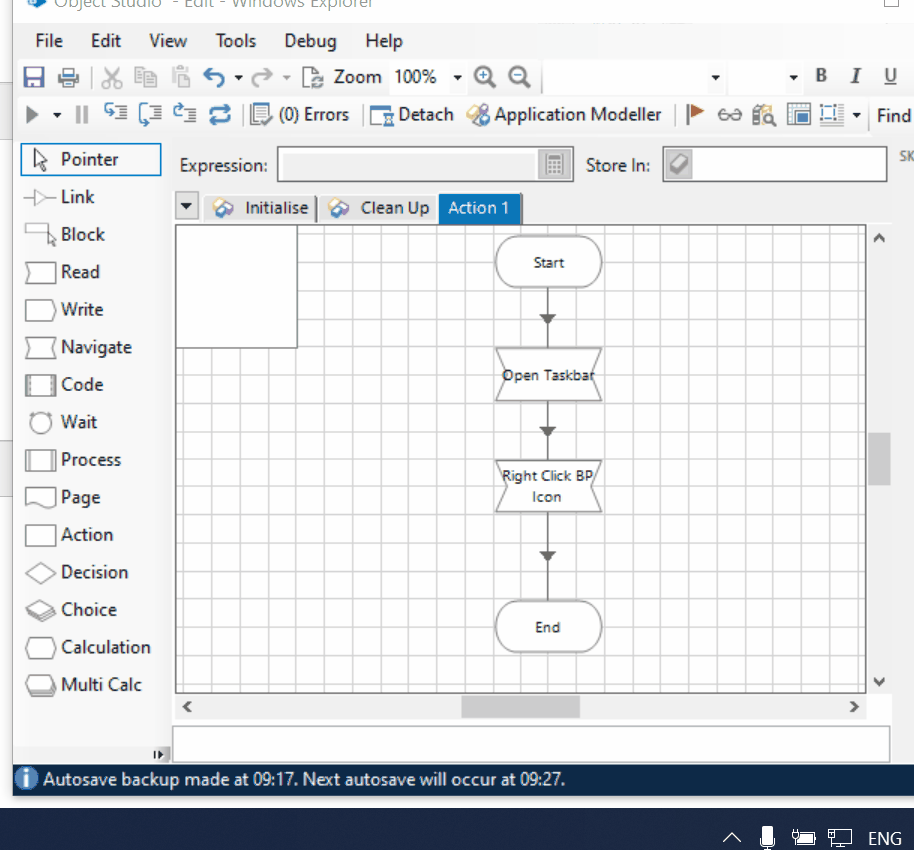
Task: Select the Decision stage tool
Action: click(80, 572)
